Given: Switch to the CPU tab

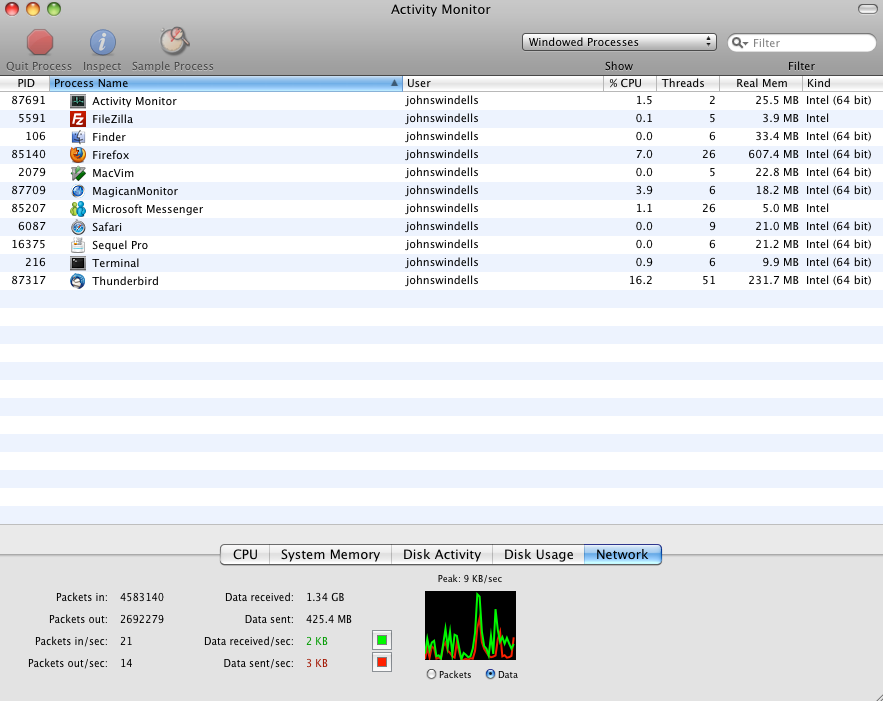Looking at the screenshot, I should (245, 555).
